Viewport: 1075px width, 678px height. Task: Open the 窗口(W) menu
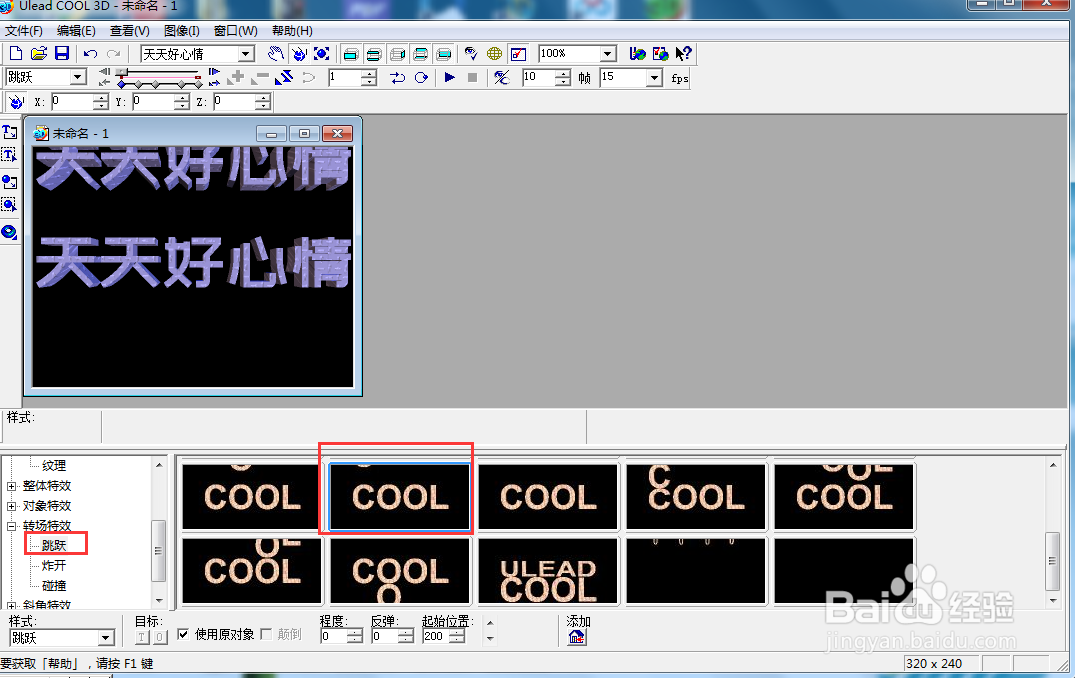pyautogui.click(x=236, y=31)
